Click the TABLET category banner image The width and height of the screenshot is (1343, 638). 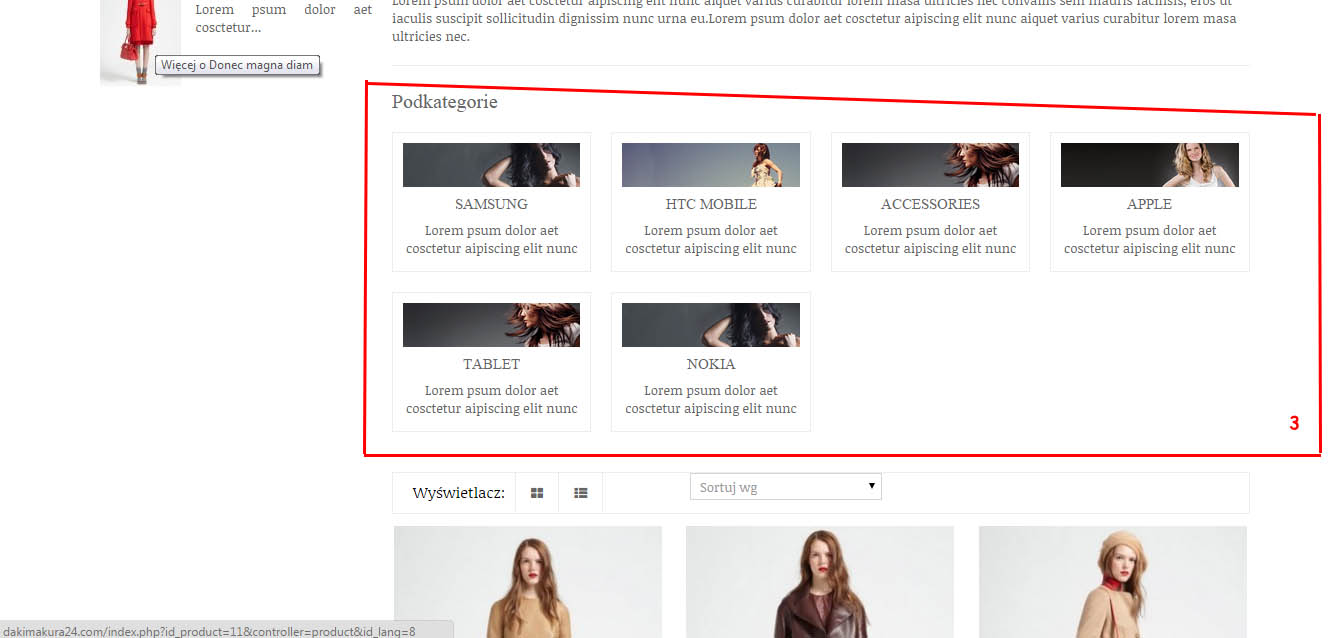(491, 325)
